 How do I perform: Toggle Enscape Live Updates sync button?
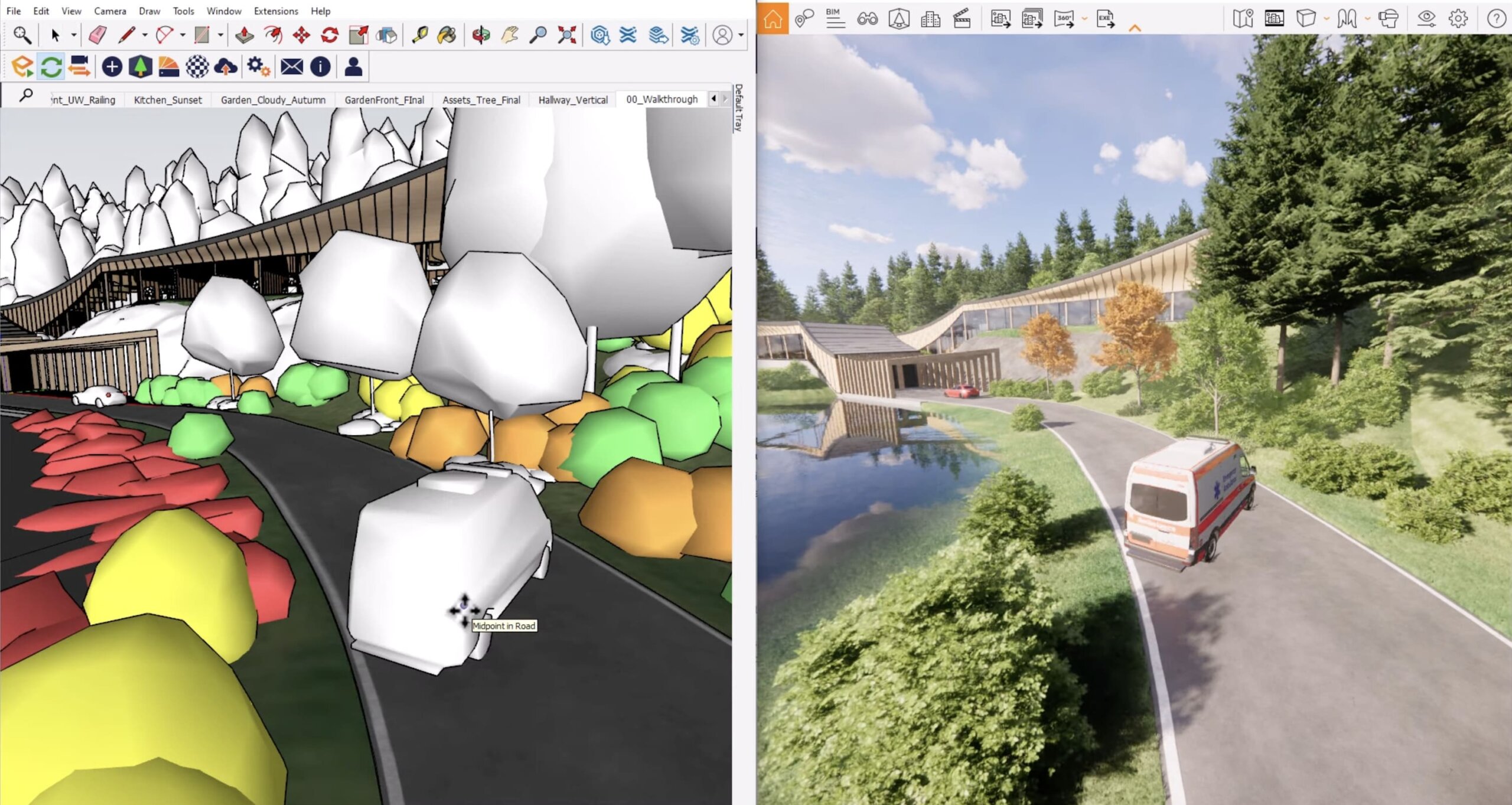pos(51,67)
